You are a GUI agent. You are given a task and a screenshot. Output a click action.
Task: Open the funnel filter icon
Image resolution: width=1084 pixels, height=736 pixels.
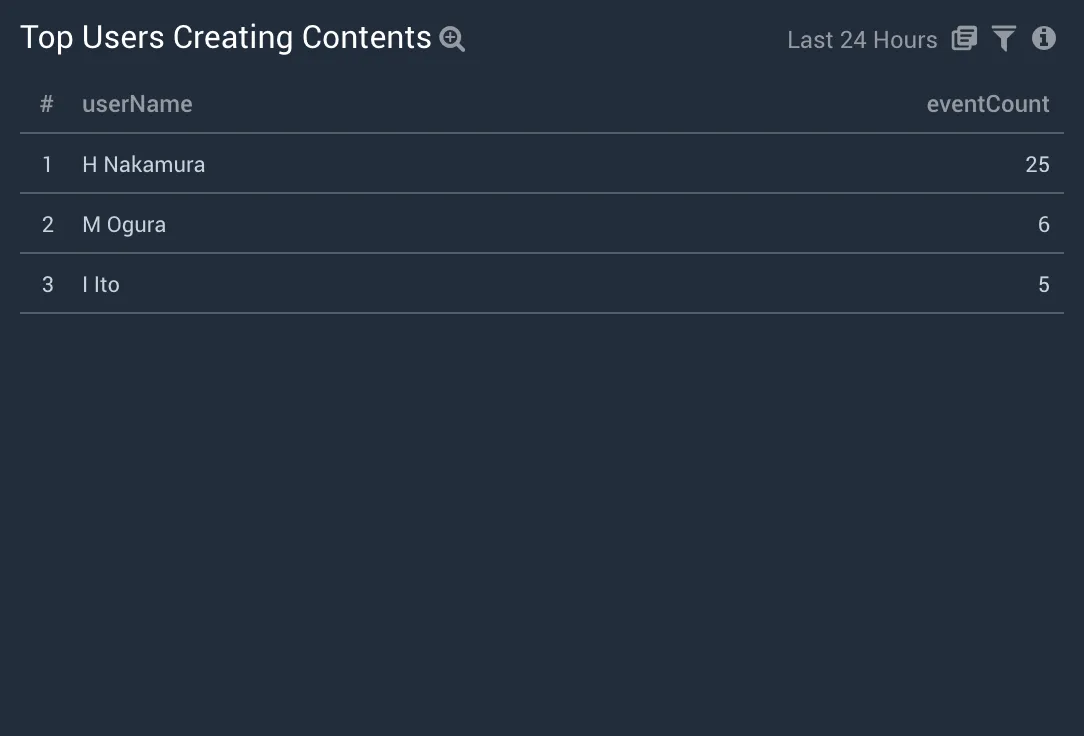tap(1004, 38)
